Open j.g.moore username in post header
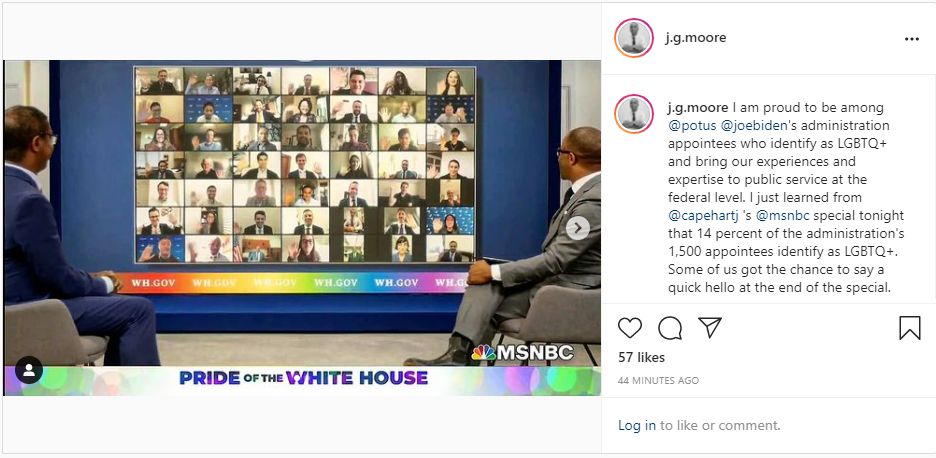This screenshot has width=936, height=458. click(x=696, y=38)
